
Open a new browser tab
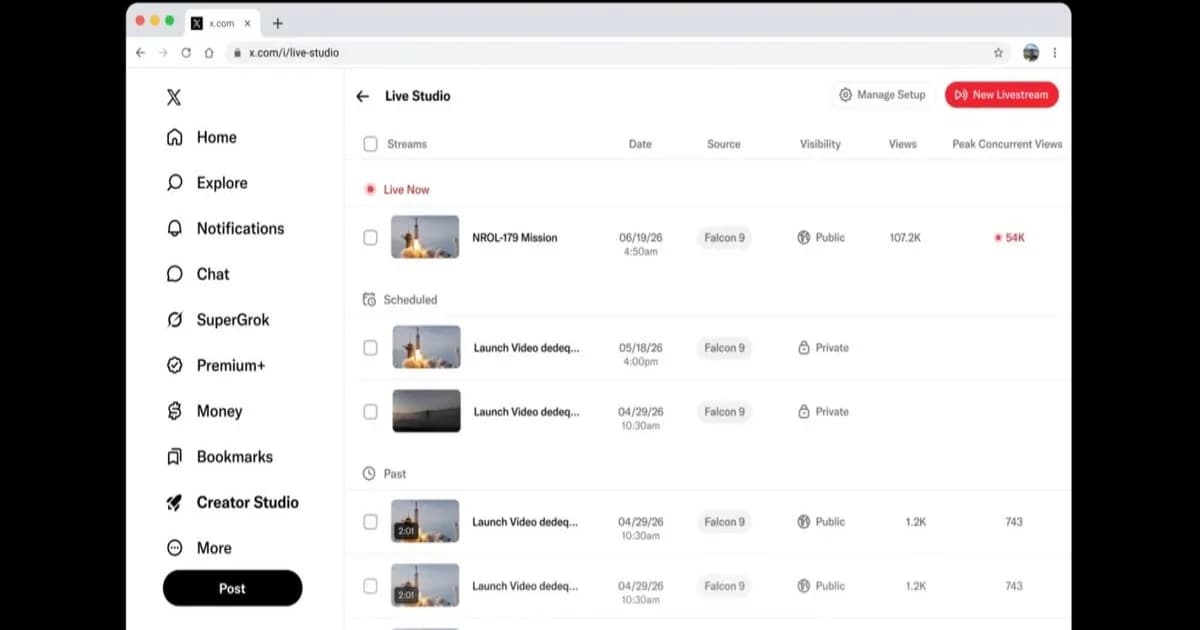pyautogui.click(x=278, y=23)
